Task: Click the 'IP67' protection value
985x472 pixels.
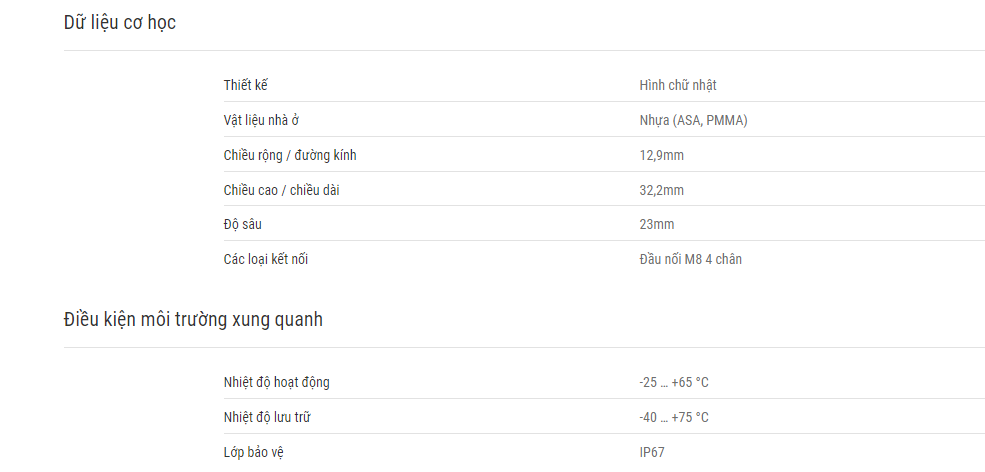Action: pos(652,453)
